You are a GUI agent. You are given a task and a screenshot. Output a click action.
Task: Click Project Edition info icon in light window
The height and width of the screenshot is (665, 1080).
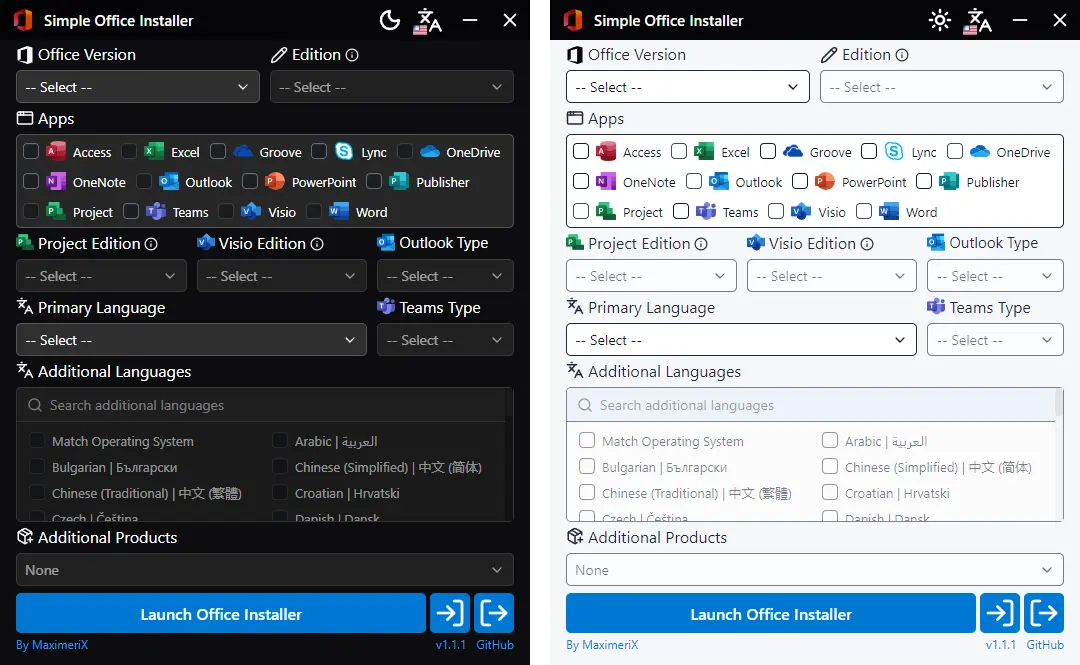click(701, 244)
